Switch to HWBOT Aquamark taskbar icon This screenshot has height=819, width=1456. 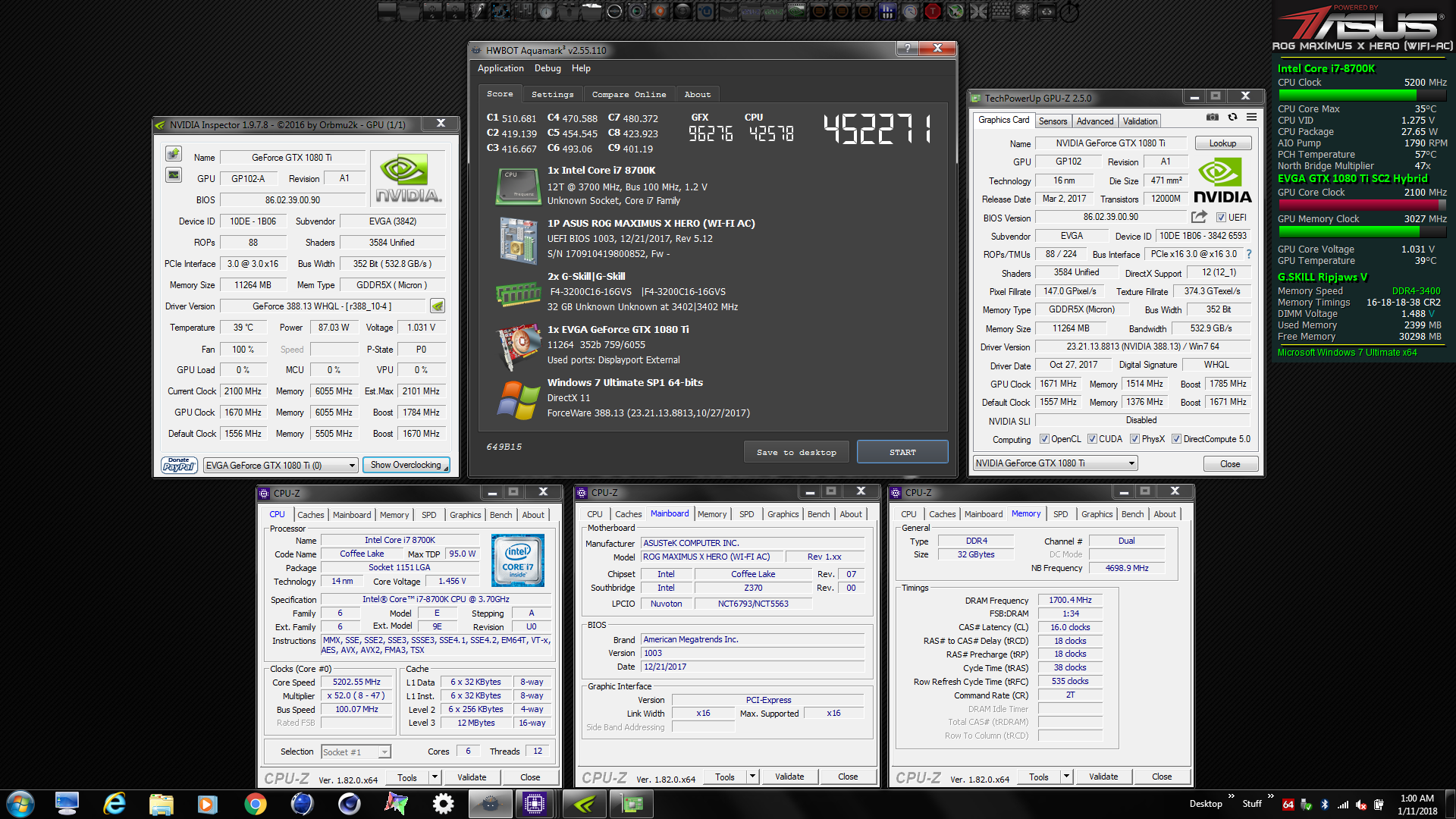tap(490, 804)
